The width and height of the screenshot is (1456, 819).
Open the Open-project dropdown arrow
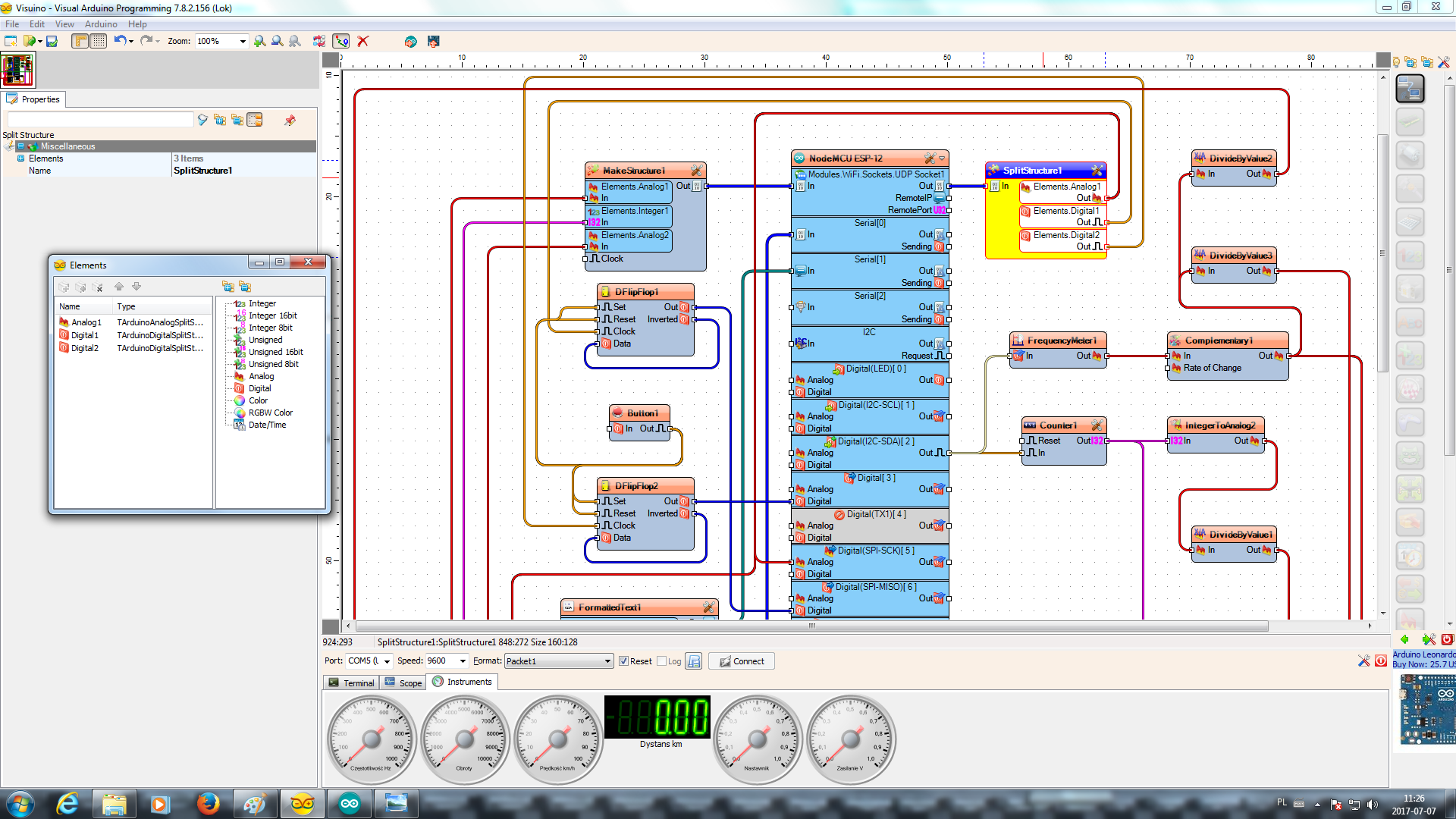(x=40, y=42)
